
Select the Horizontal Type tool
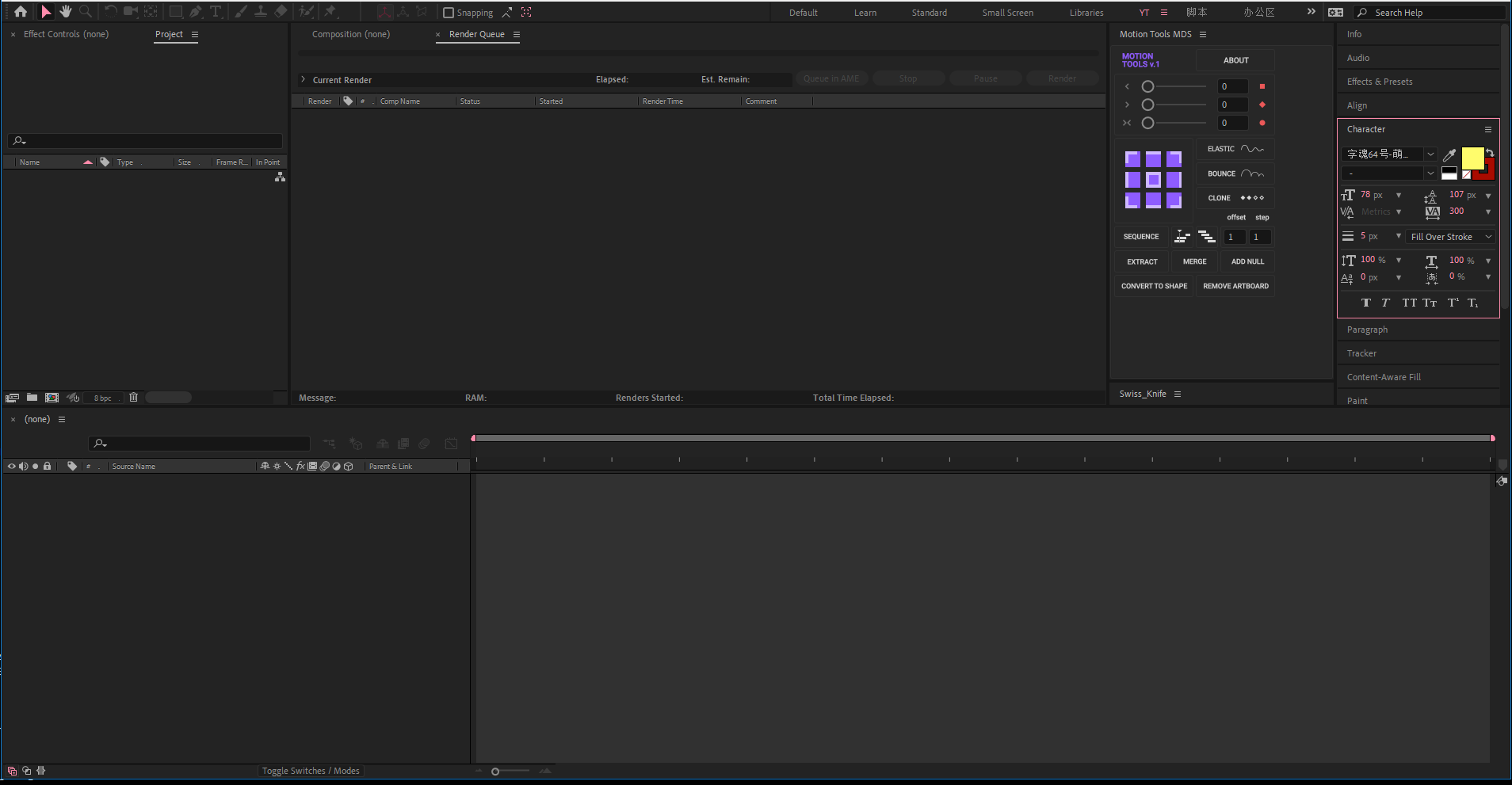[x=216, y=12]
